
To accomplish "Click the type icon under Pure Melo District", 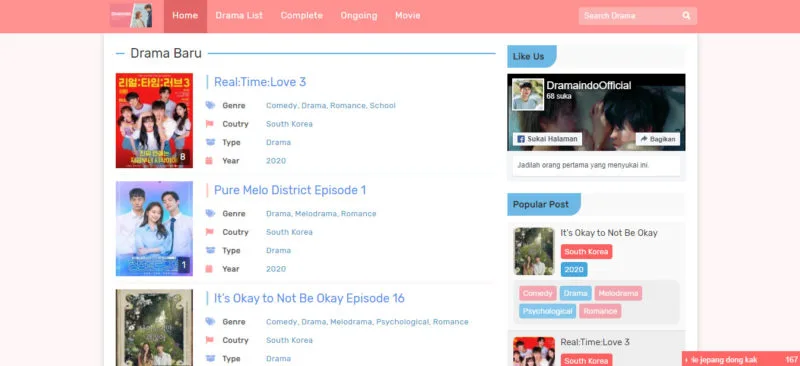I will [210, 250].
